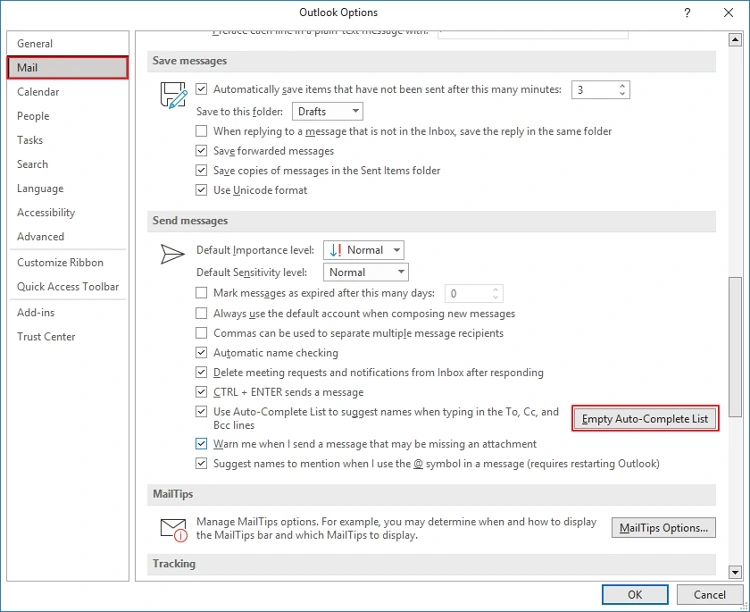
Task: Increase the auto-save minutes spinner
Action: pos(623,86)
